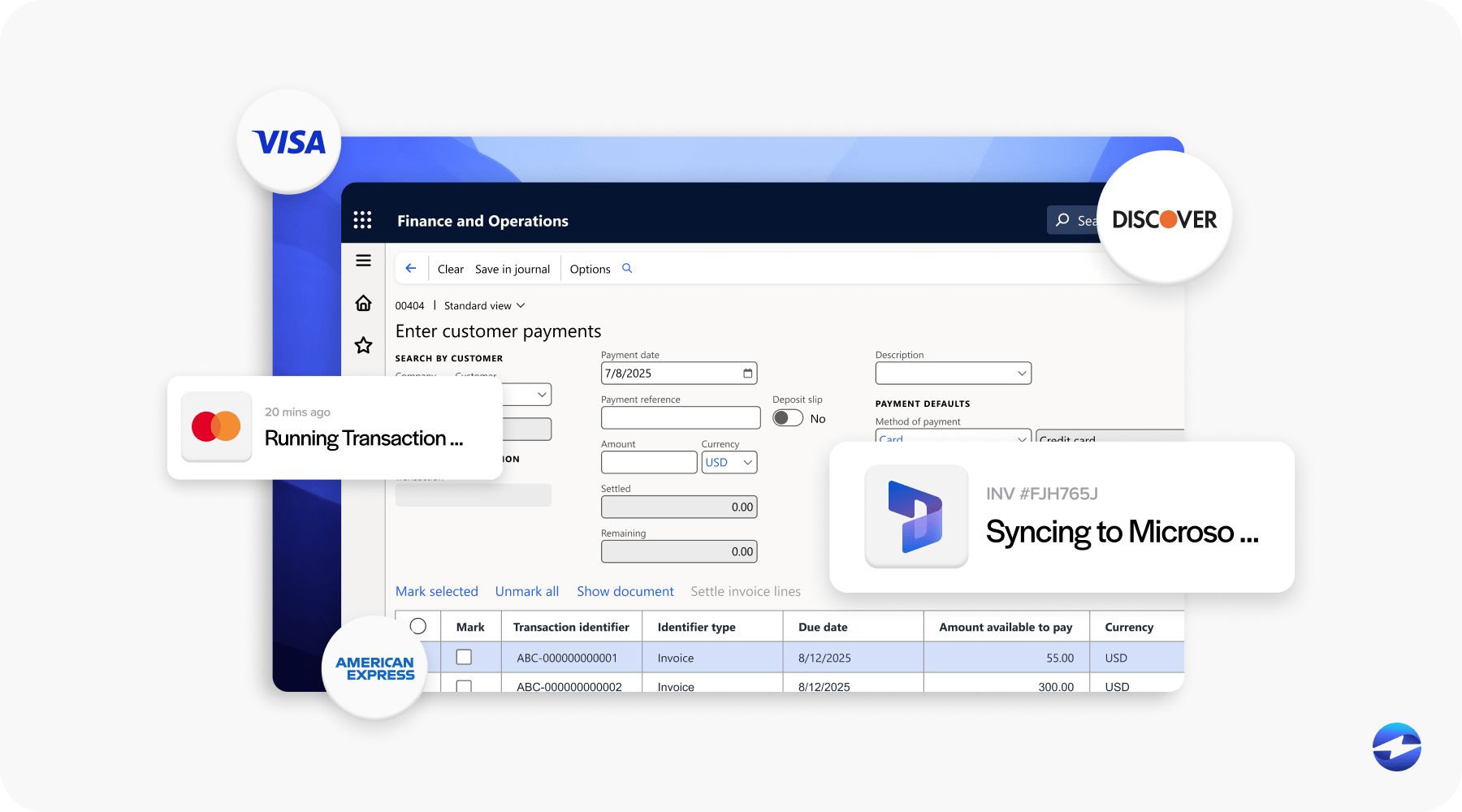Click the Due date column header

coord(823,627)
